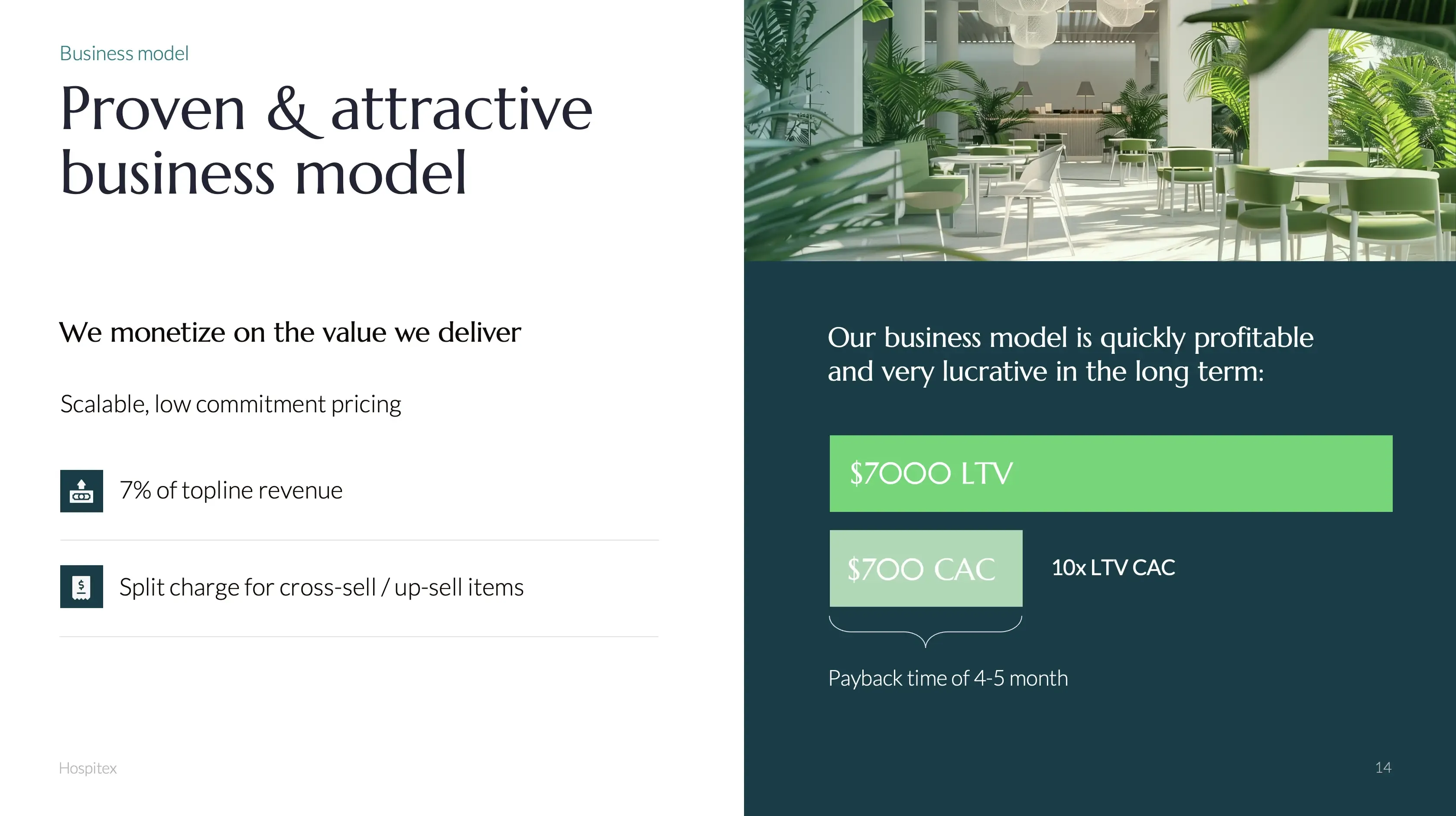Image resolution: width=1456 pixels, height=816 pixels.
Task: Click the "$7000 LTV" text inside the bar
Action: coord(931,473)
